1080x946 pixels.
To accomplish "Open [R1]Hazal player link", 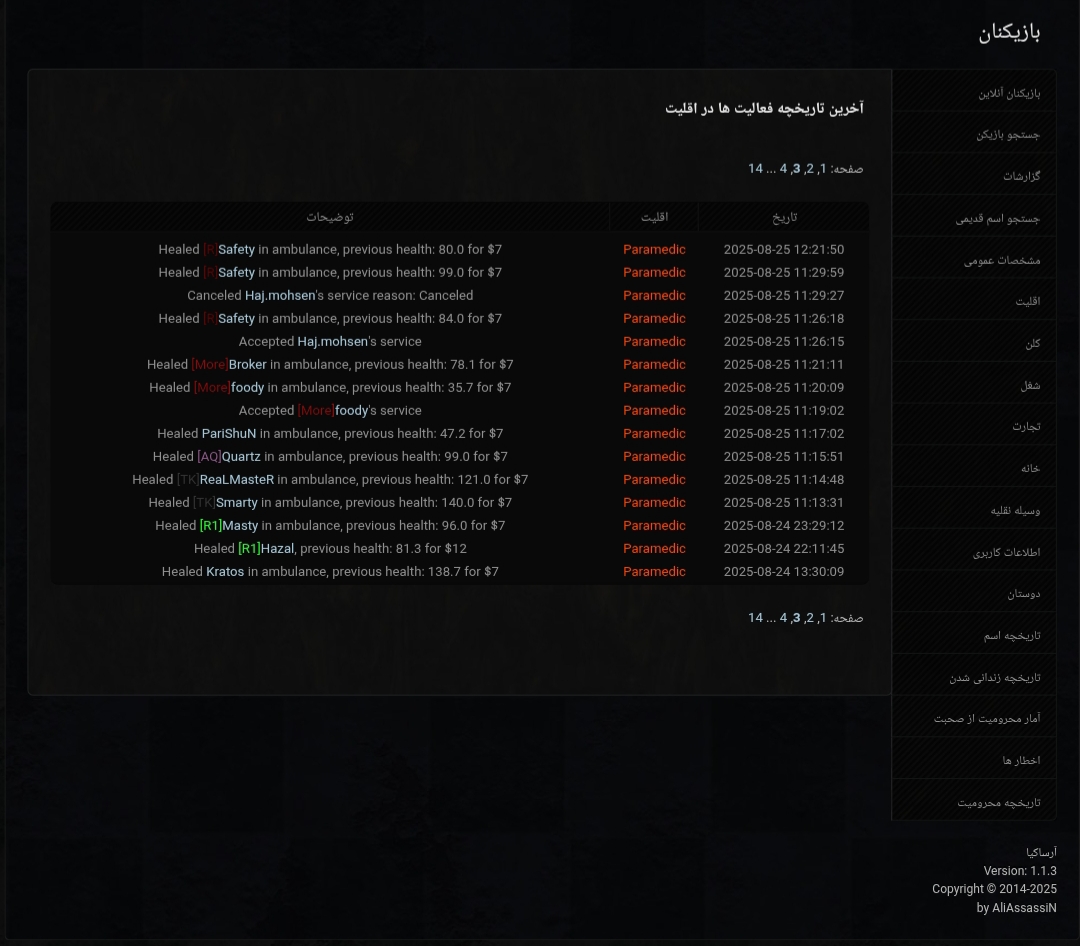I will 266,549.
